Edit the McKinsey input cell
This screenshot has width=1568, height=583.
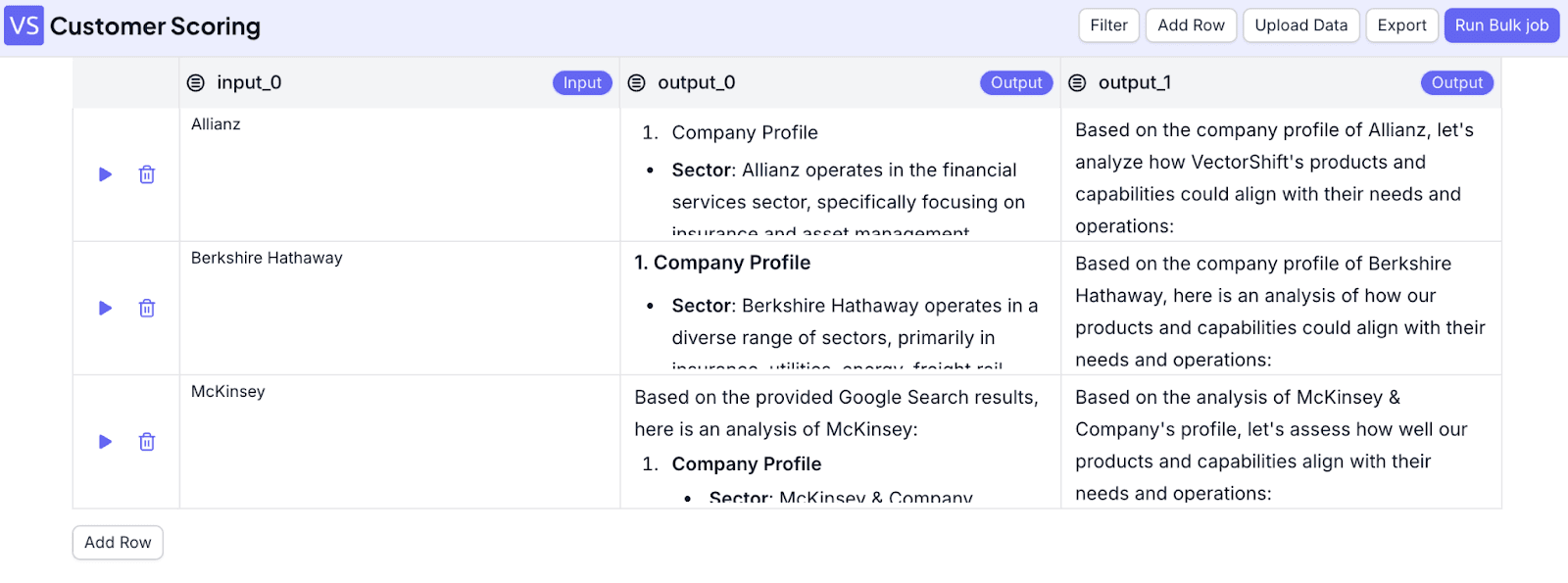(400, 442)
